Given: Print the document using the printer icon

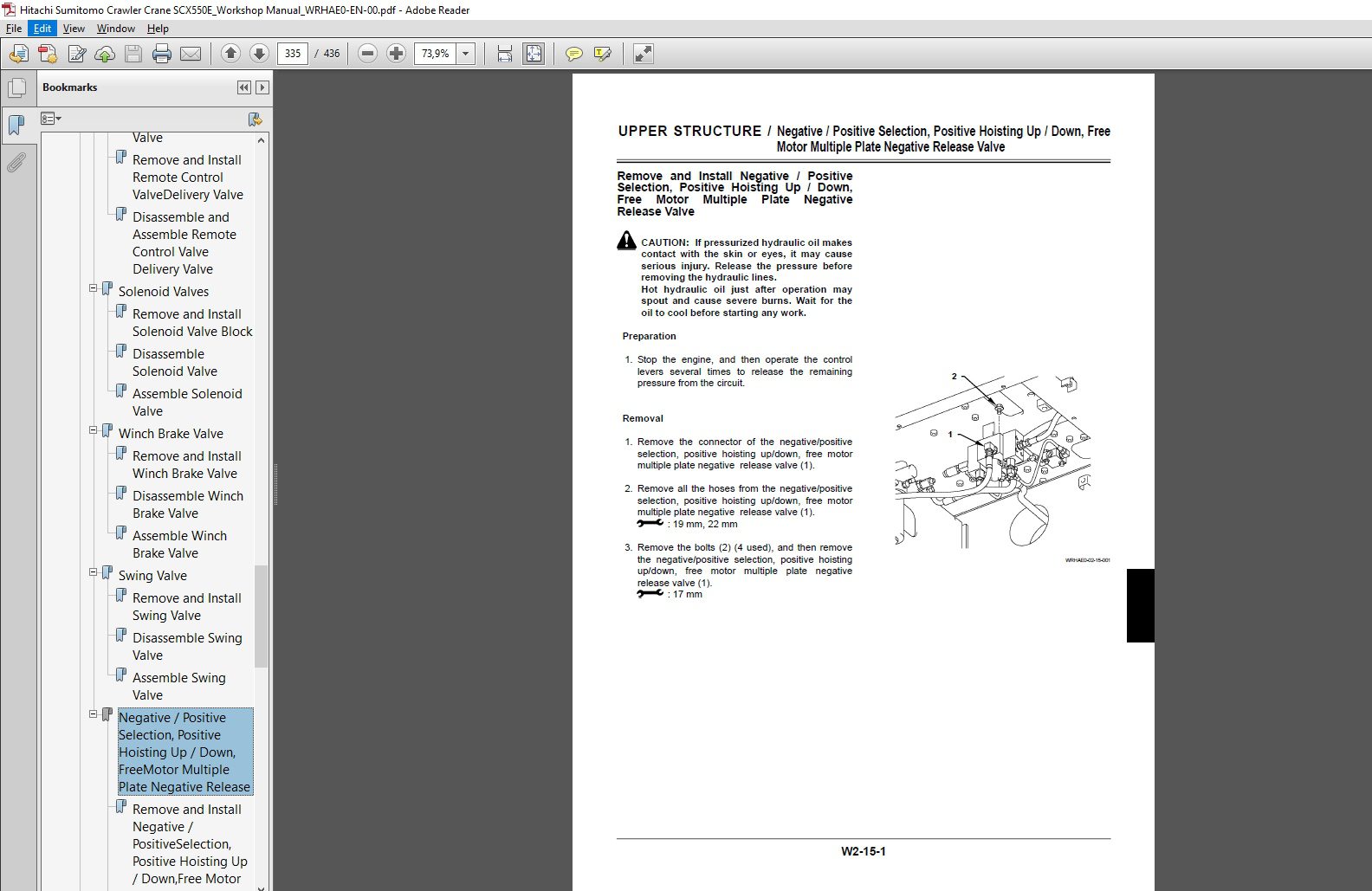Looking at the screenshot, I should click(x=162, y=54).
